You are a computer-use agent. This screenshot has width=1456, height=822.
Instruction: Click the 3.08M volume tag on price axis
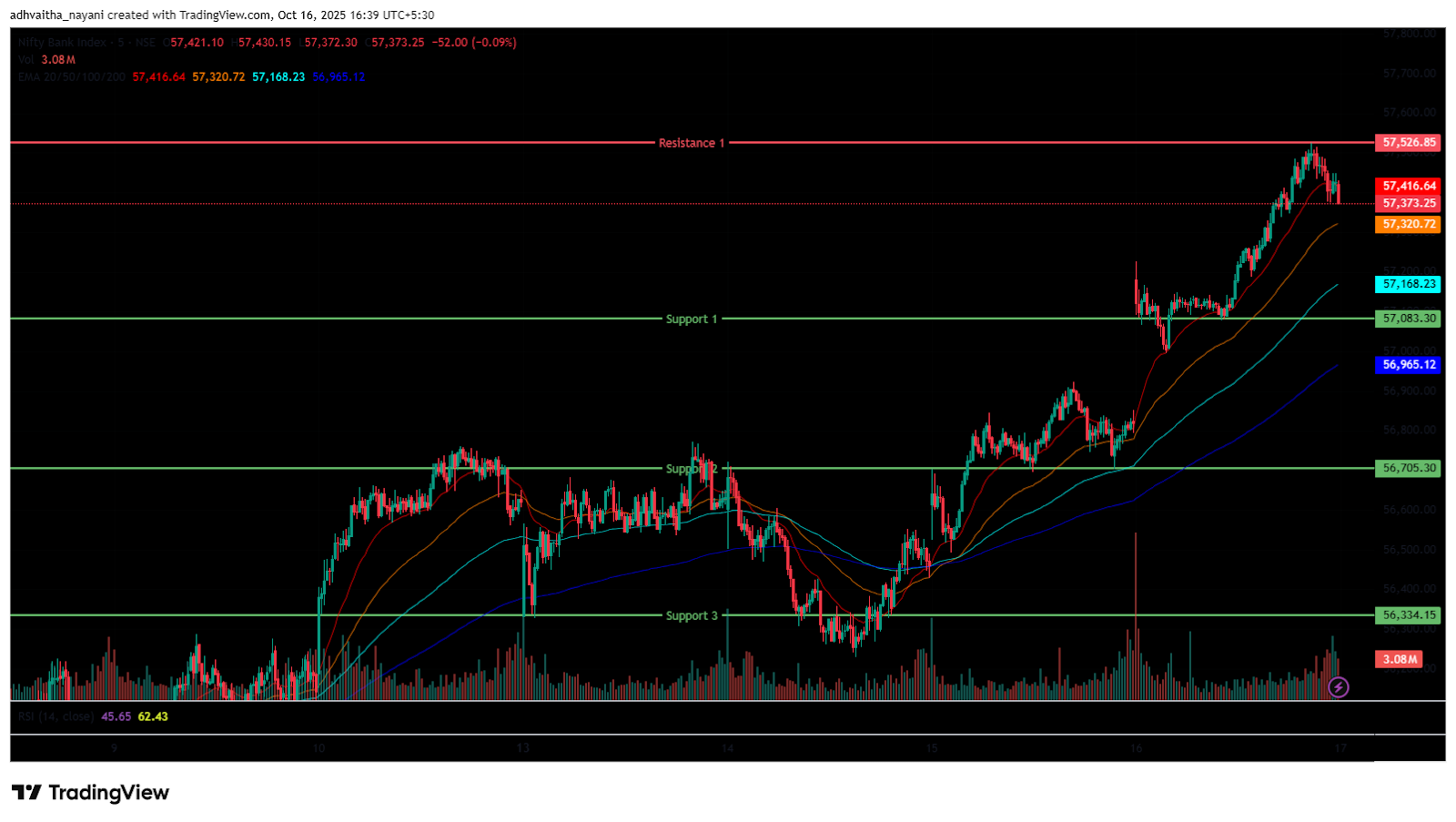click(x=1399, y=659)
